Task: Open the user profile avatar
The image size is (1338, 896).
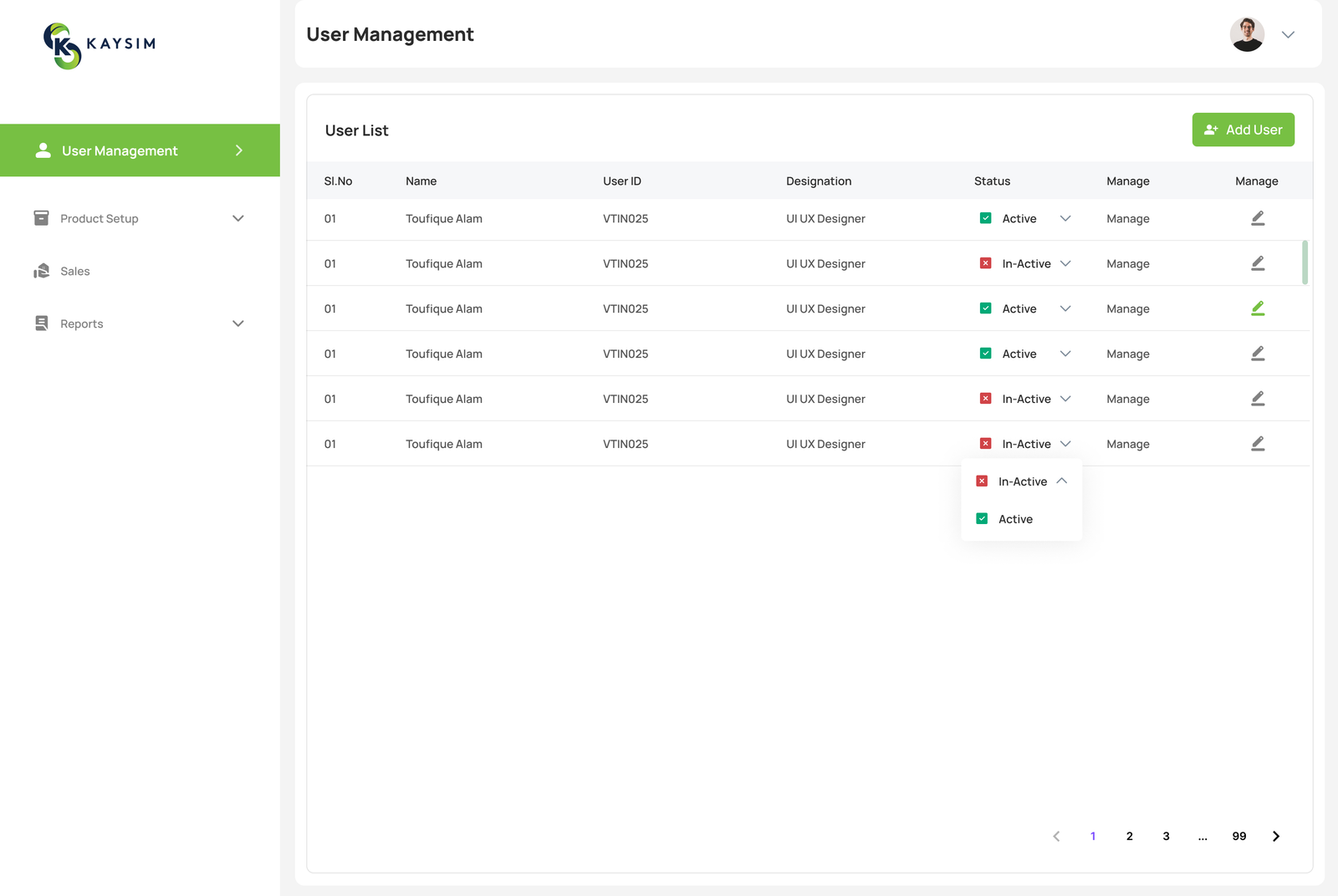Action: (x=1246, y=34)
